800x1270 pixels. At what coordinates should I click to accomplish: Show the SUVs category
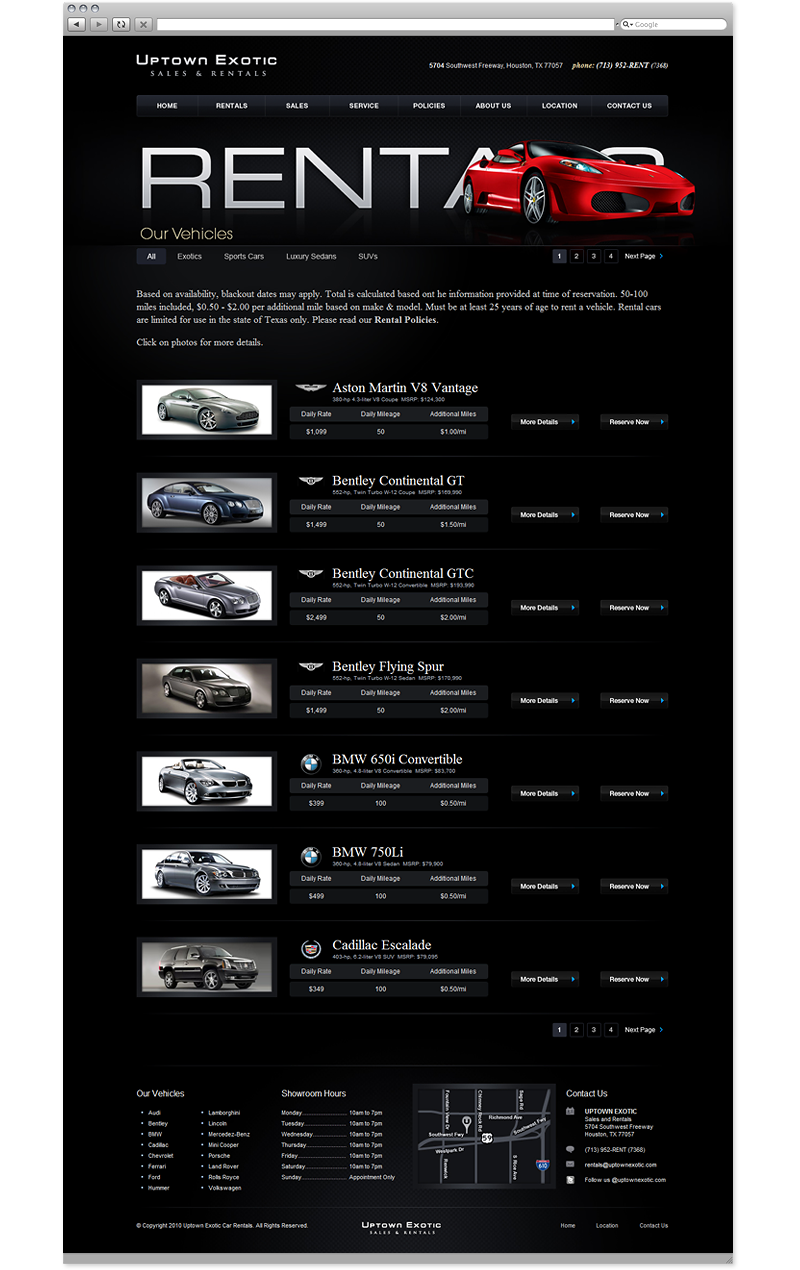[368, 257]
